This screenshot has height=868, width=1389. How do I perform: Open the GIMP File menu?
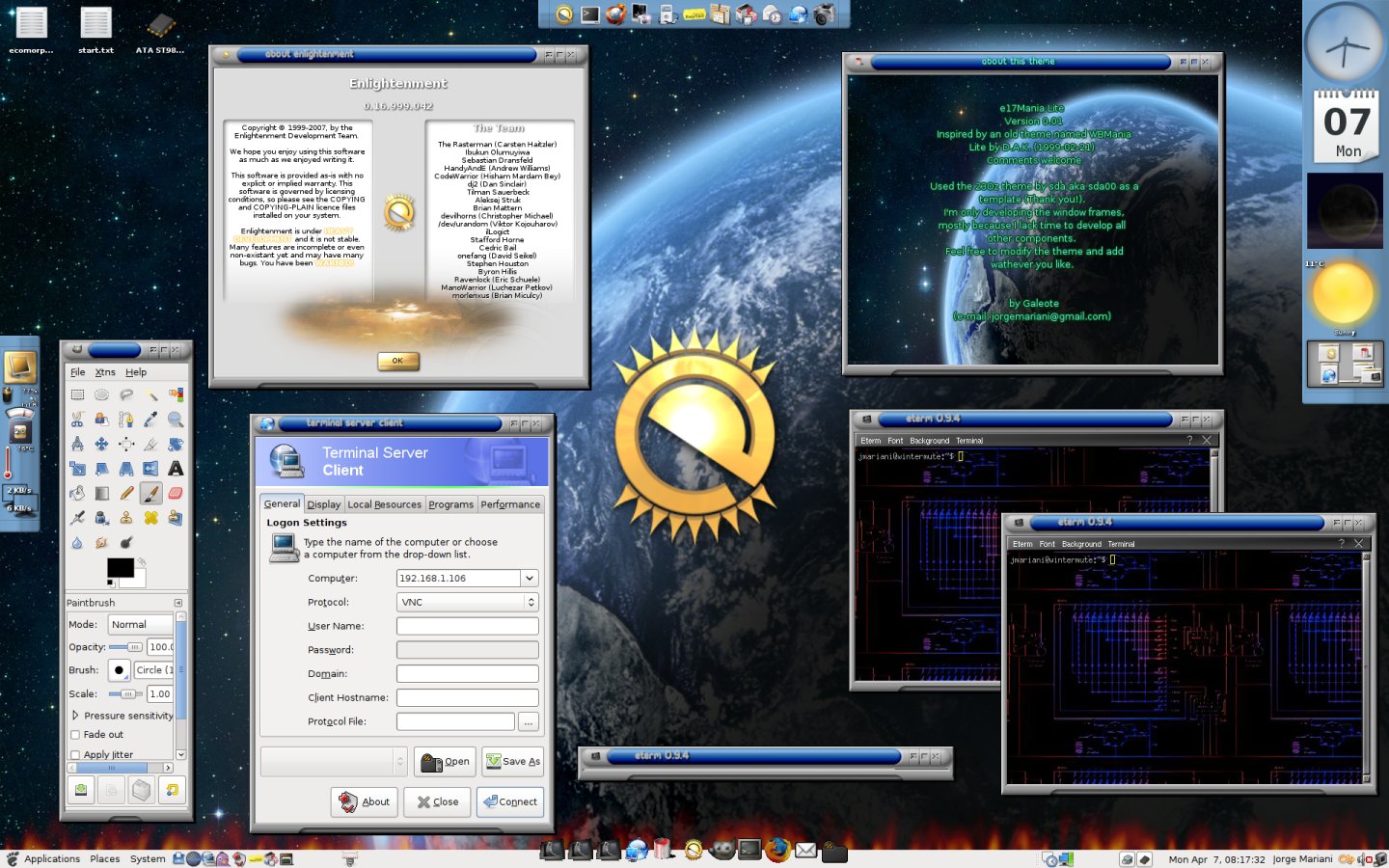(78, 372)
